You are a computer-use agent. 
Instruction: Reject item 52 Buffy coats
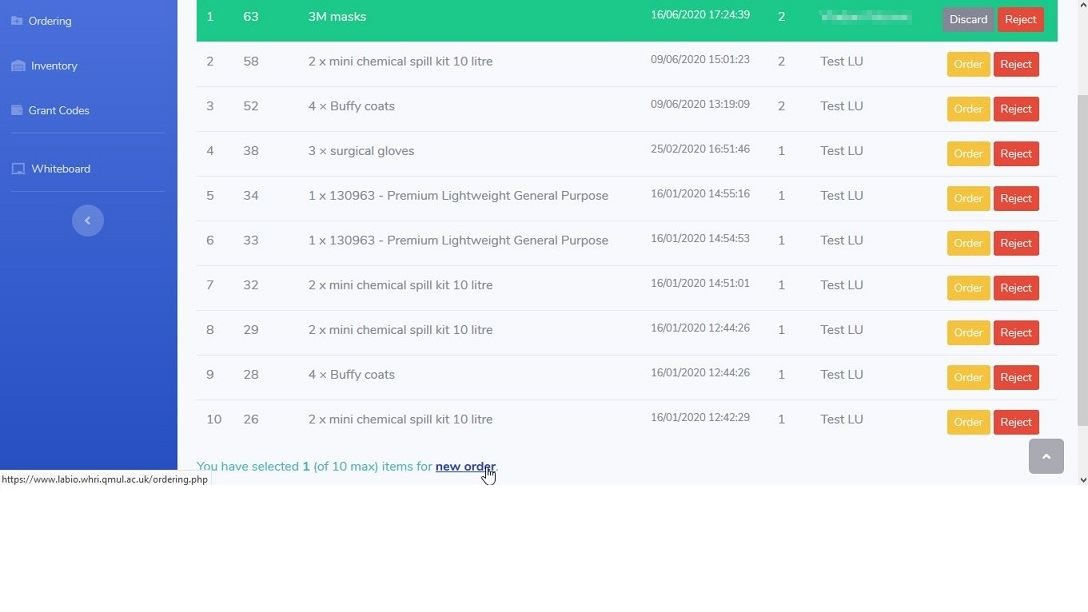coord(1016,109)
